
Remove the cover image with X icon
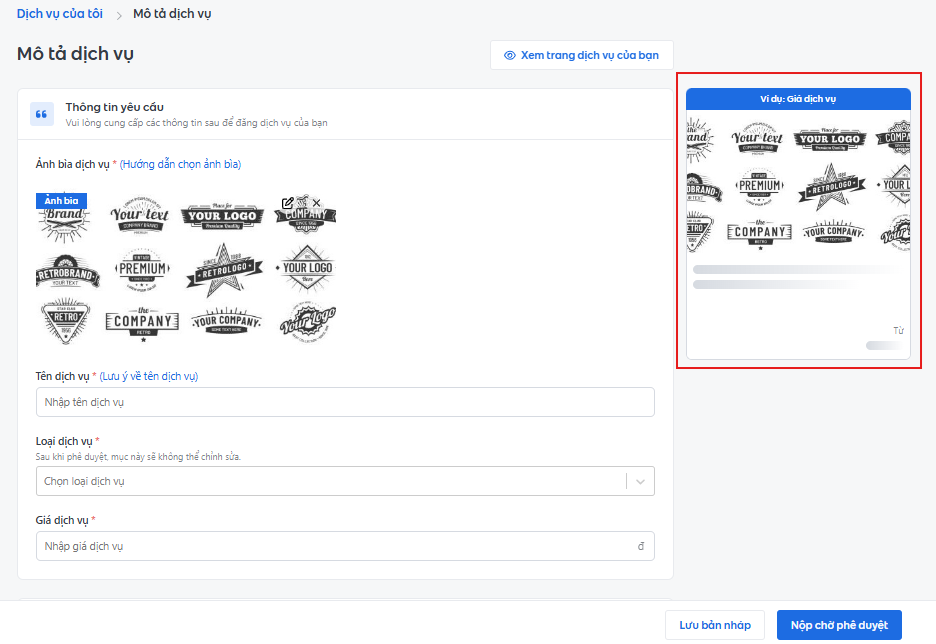coord(317,203)
